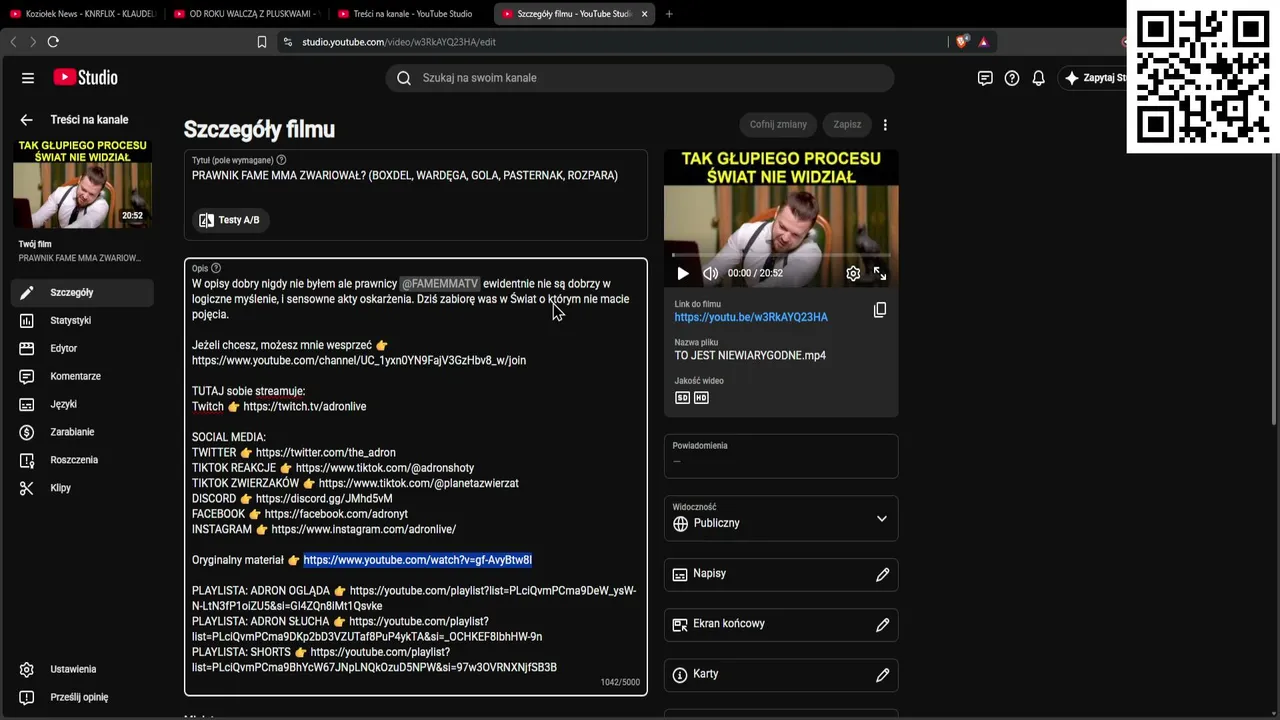The image size is (1280, 720).
Task: Seek on the video preview progress bar
Action: point(781,255)
